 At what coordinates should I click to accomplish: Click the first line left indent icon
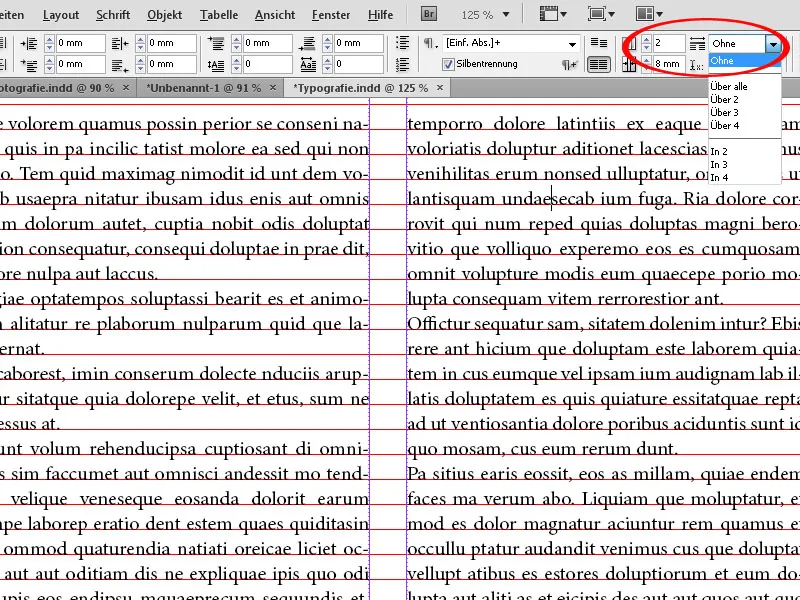point(29,65)
